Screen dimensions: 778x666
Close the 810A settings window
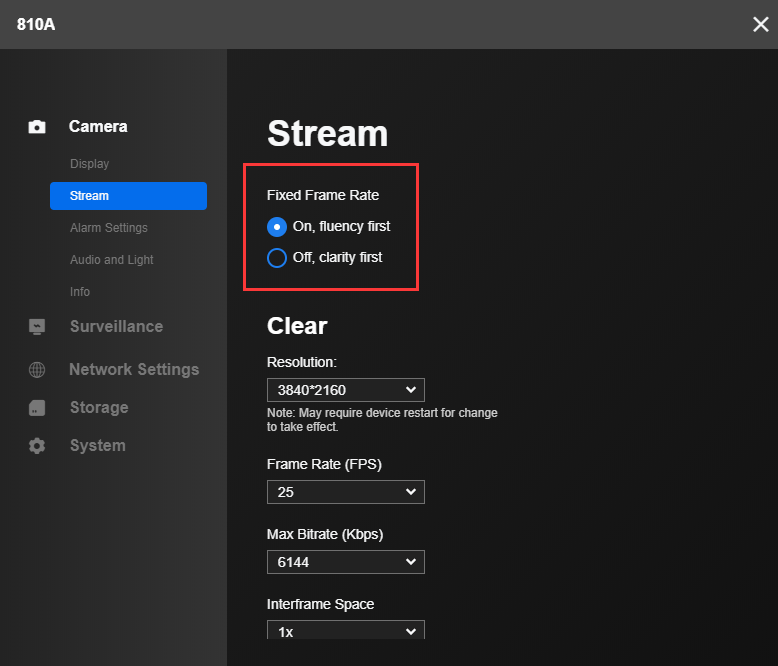760,24
